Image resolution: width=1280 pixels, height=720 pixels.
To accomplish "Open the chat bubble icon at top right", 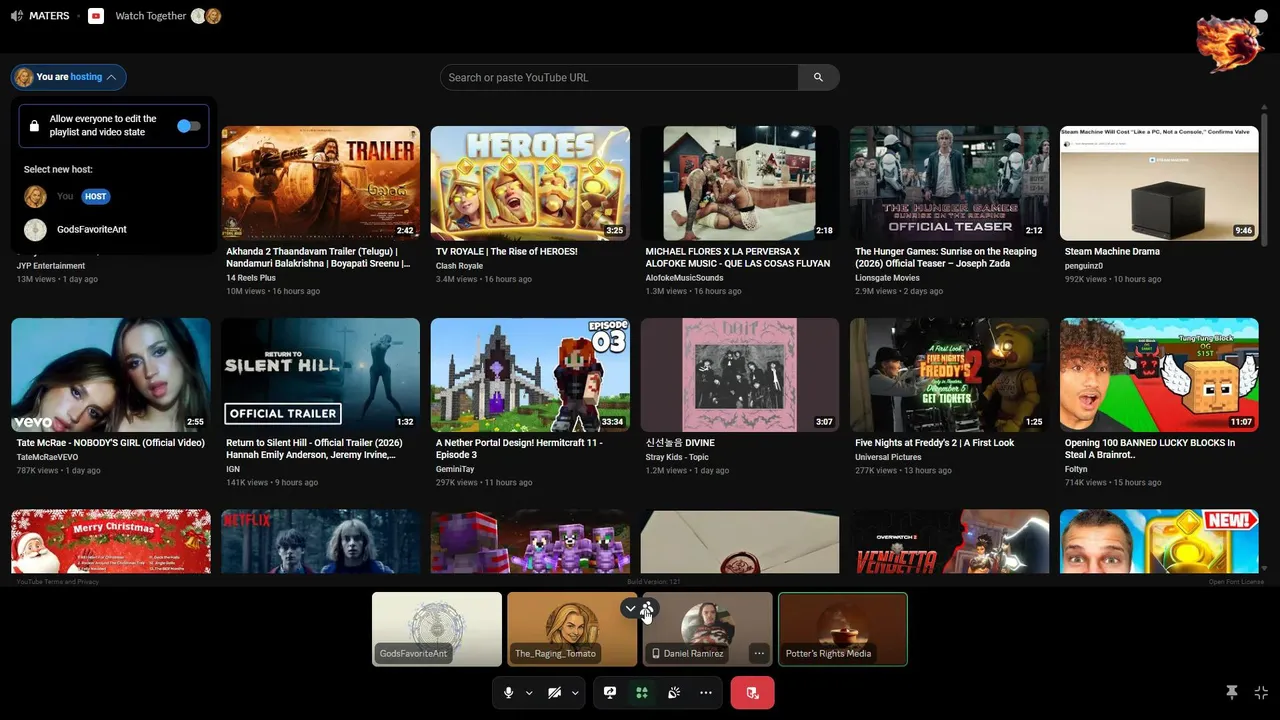I will (x=1261, y=17).
